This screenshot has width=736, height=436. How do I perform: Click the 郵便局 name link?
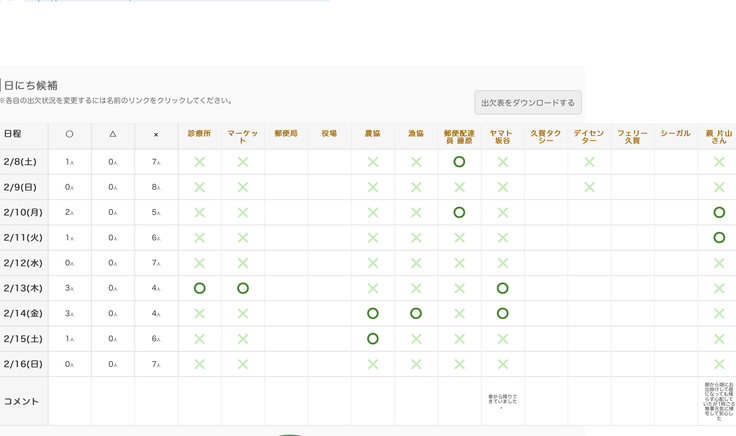[286, 133]
